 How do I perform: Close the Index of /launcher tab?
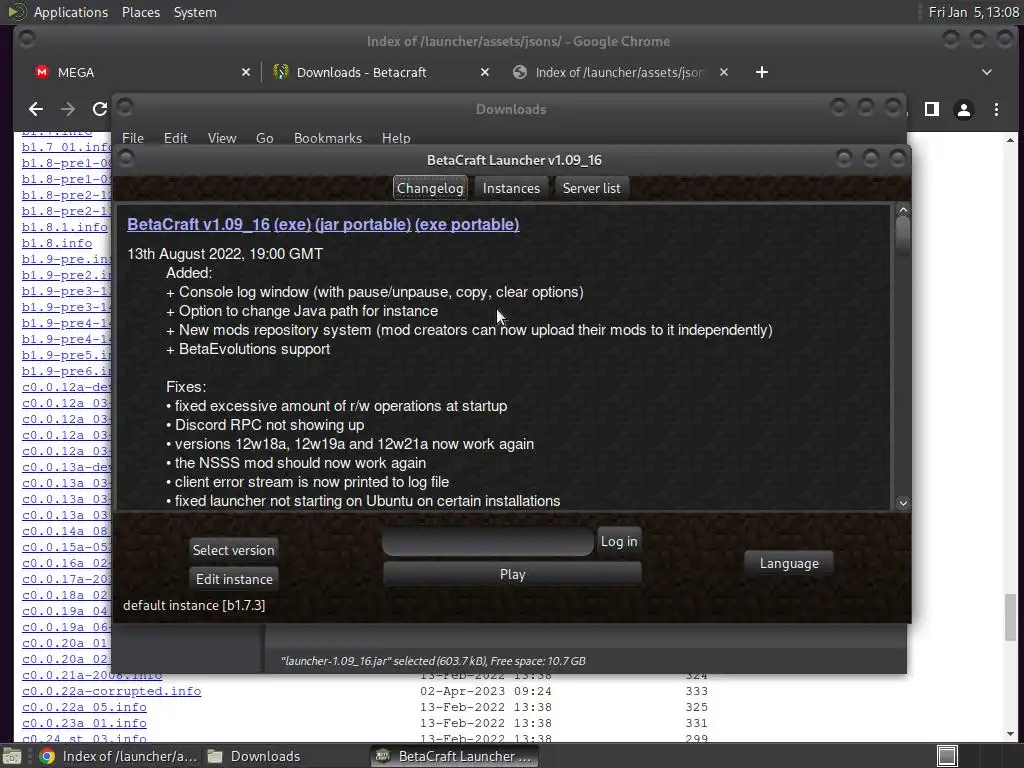click(x=724, y=72)
